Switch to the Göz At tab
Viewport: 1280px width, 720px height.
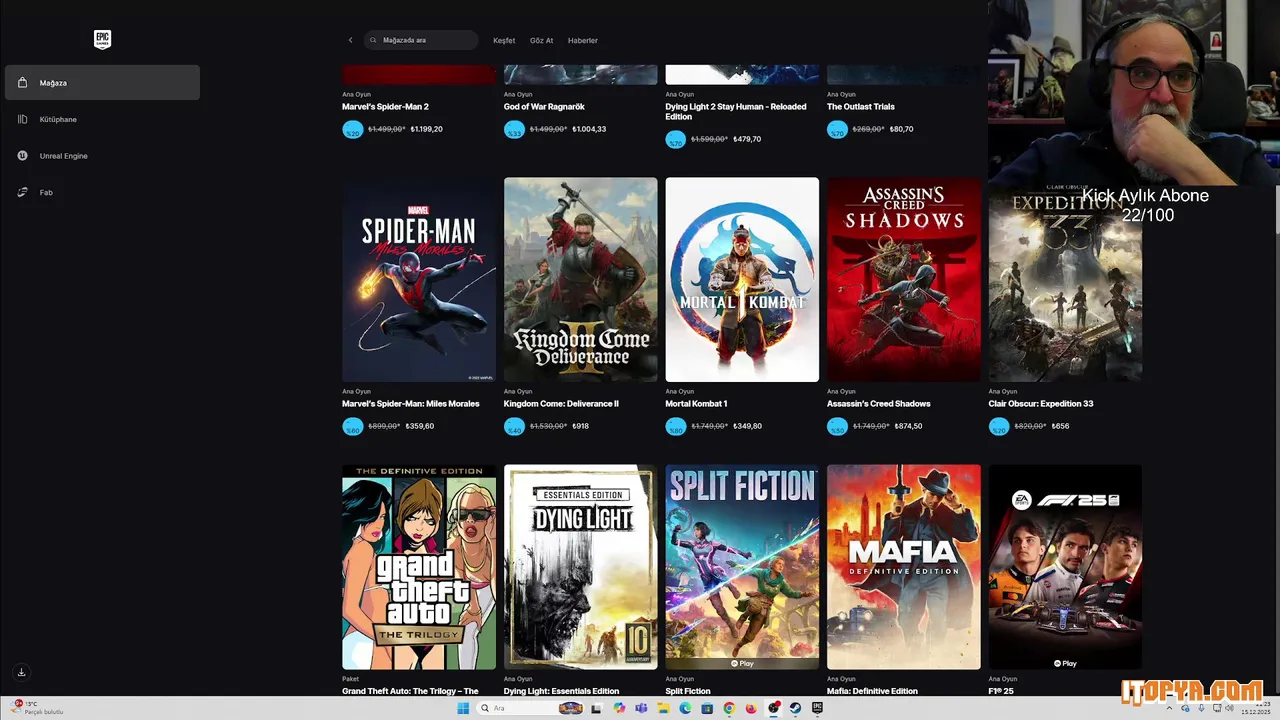(x=541, y=40)
